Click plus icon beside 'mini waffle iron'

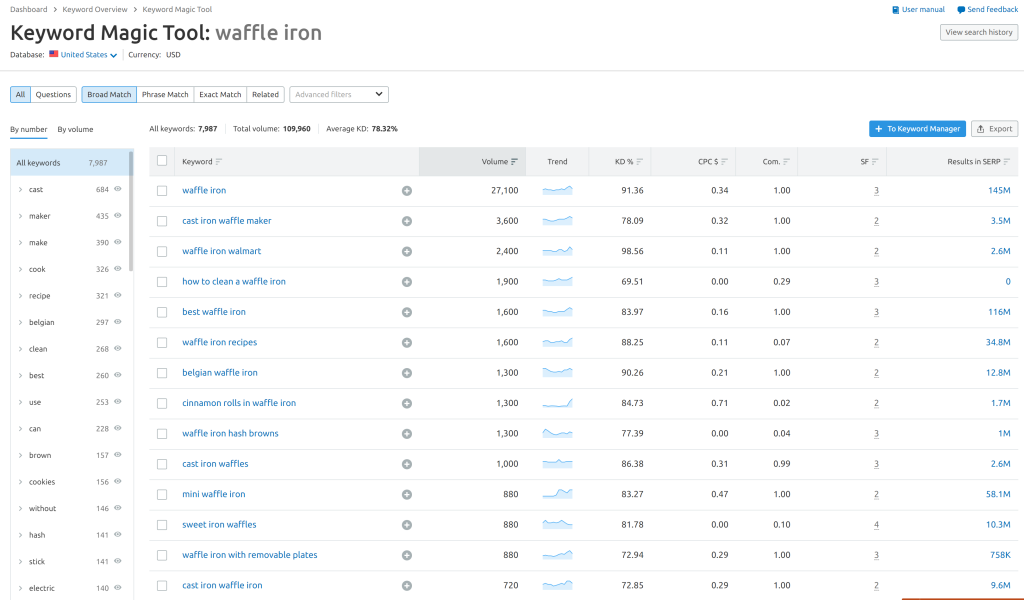407,494
